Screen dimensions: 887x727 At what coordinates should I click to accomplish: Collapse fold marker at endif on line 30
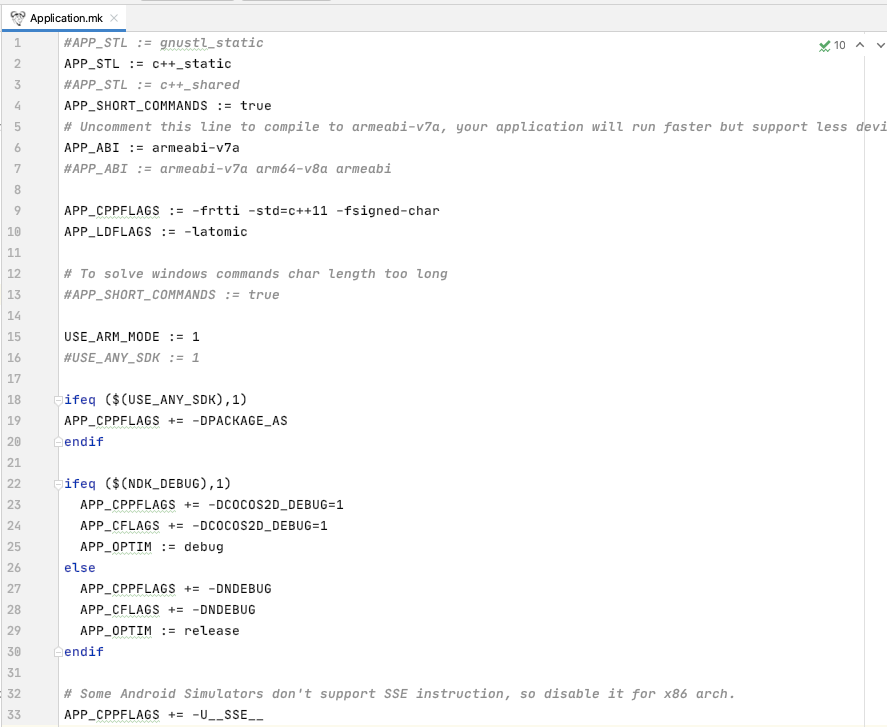tap(58, 652)
